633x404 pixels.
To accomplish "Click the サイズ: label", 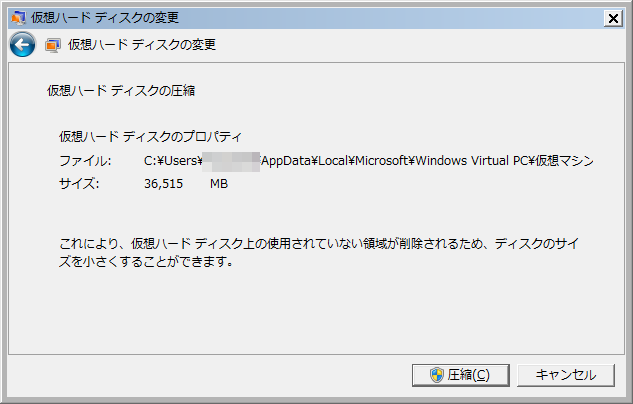I will coord(79,184).
